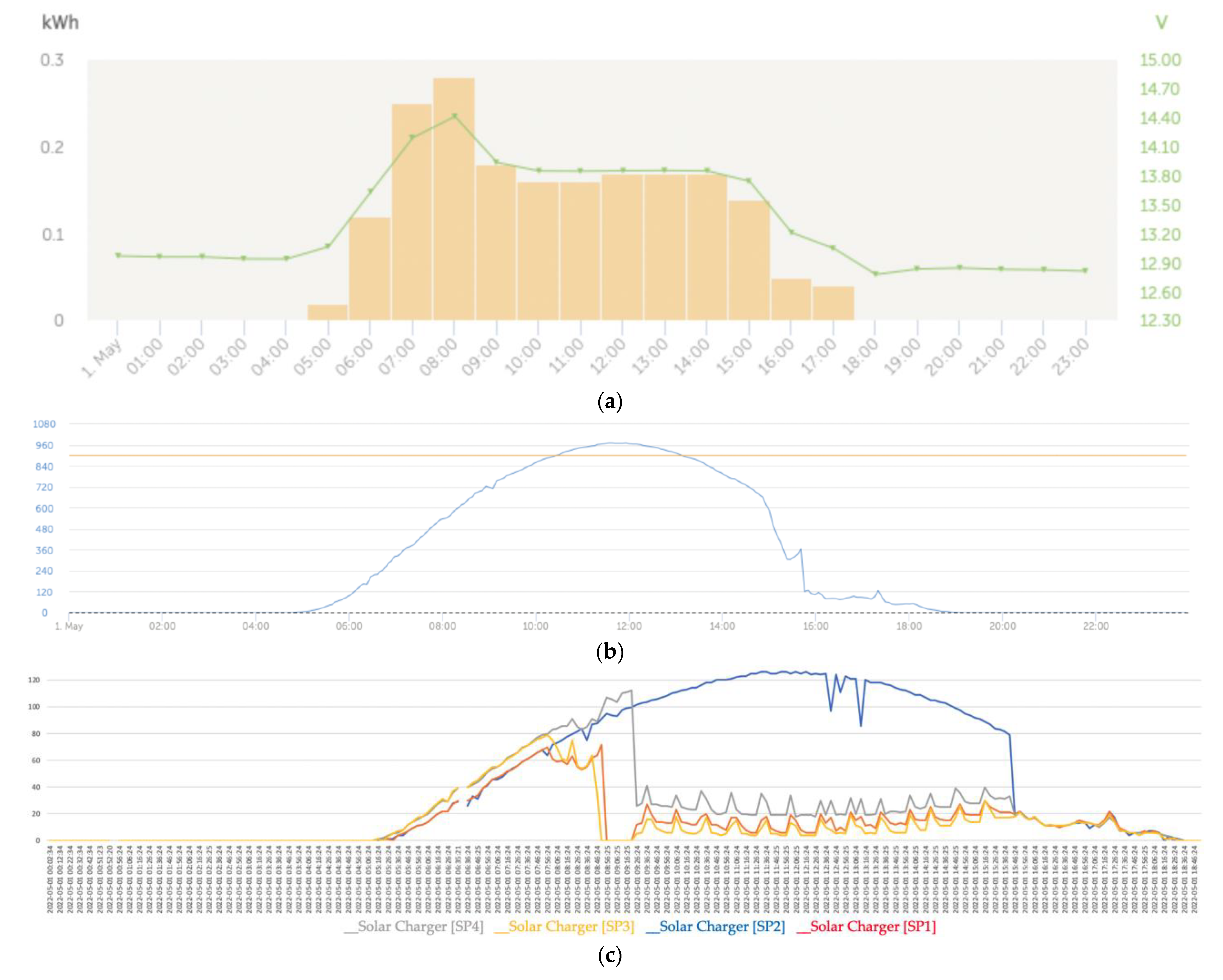Click the small orange bar at 05:00

327,312
